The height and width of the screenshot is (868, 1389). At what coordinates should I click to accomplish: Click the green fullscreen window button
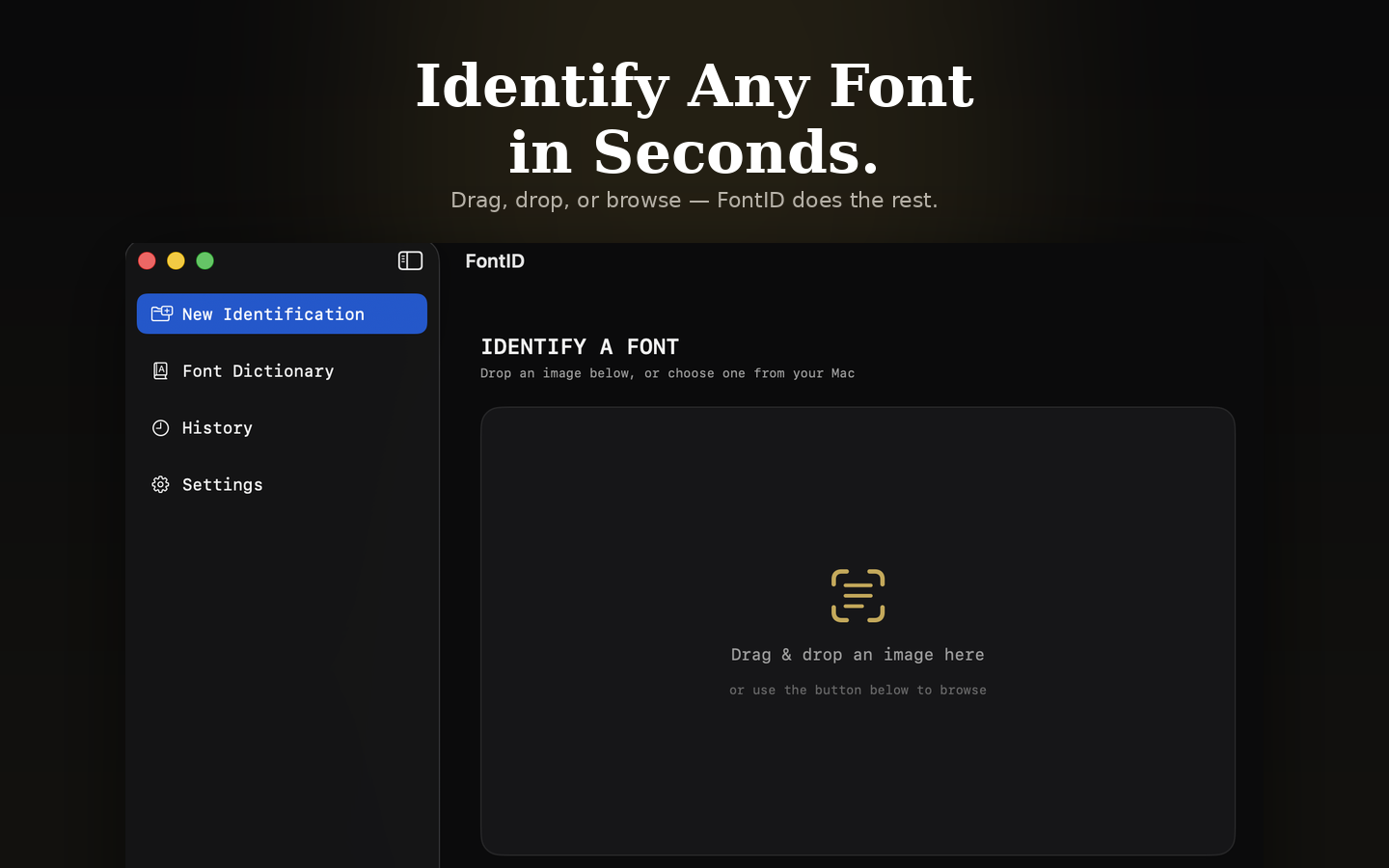(x=204, y=260)
